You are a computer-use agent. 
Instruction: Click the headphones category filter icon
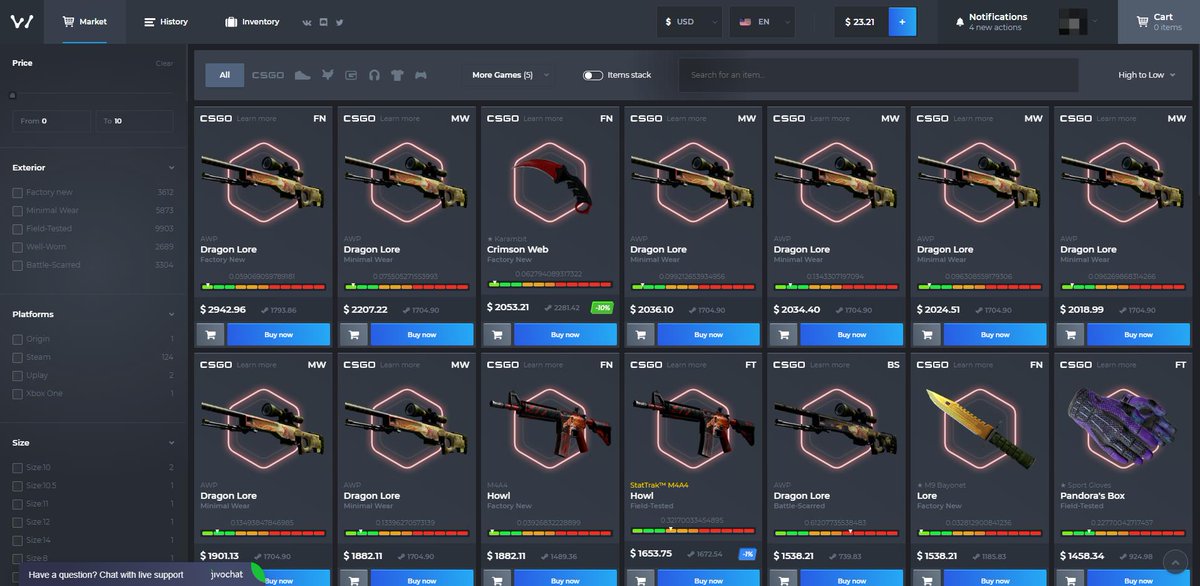coord(375,74)
